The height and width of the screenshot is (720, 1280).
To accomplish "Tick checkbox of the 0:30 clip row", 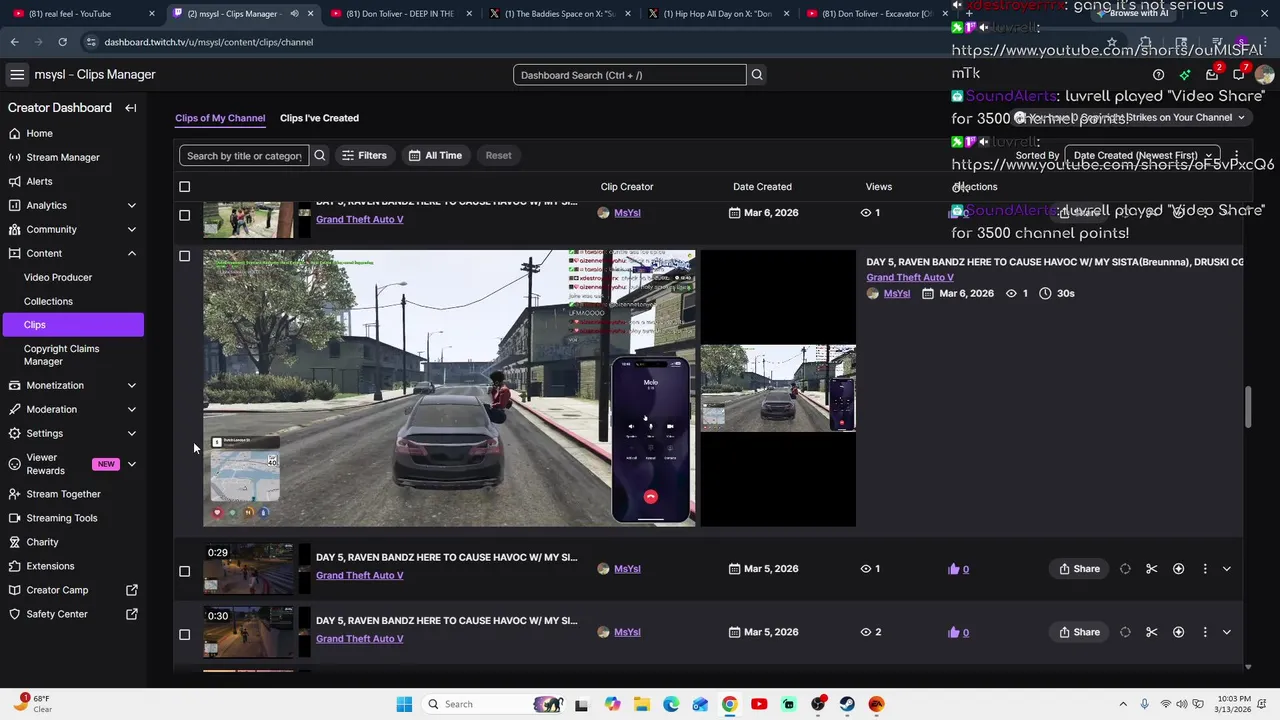I will pyautogui.click(x=184, y=634).
